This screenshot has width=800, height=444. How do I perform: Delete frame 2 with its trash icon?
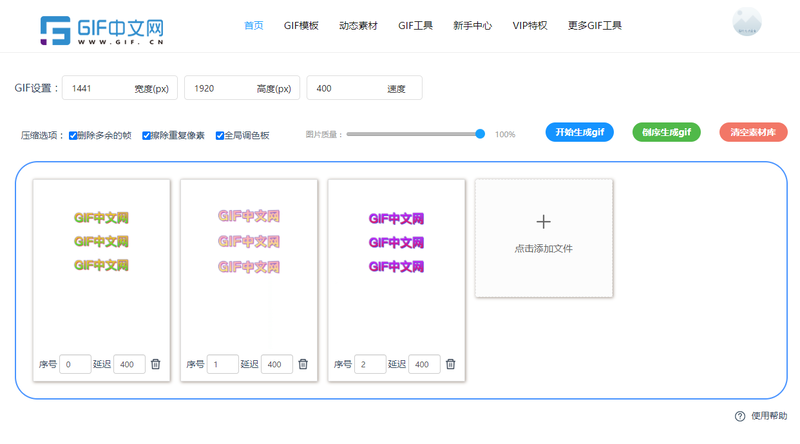[451, 364]
